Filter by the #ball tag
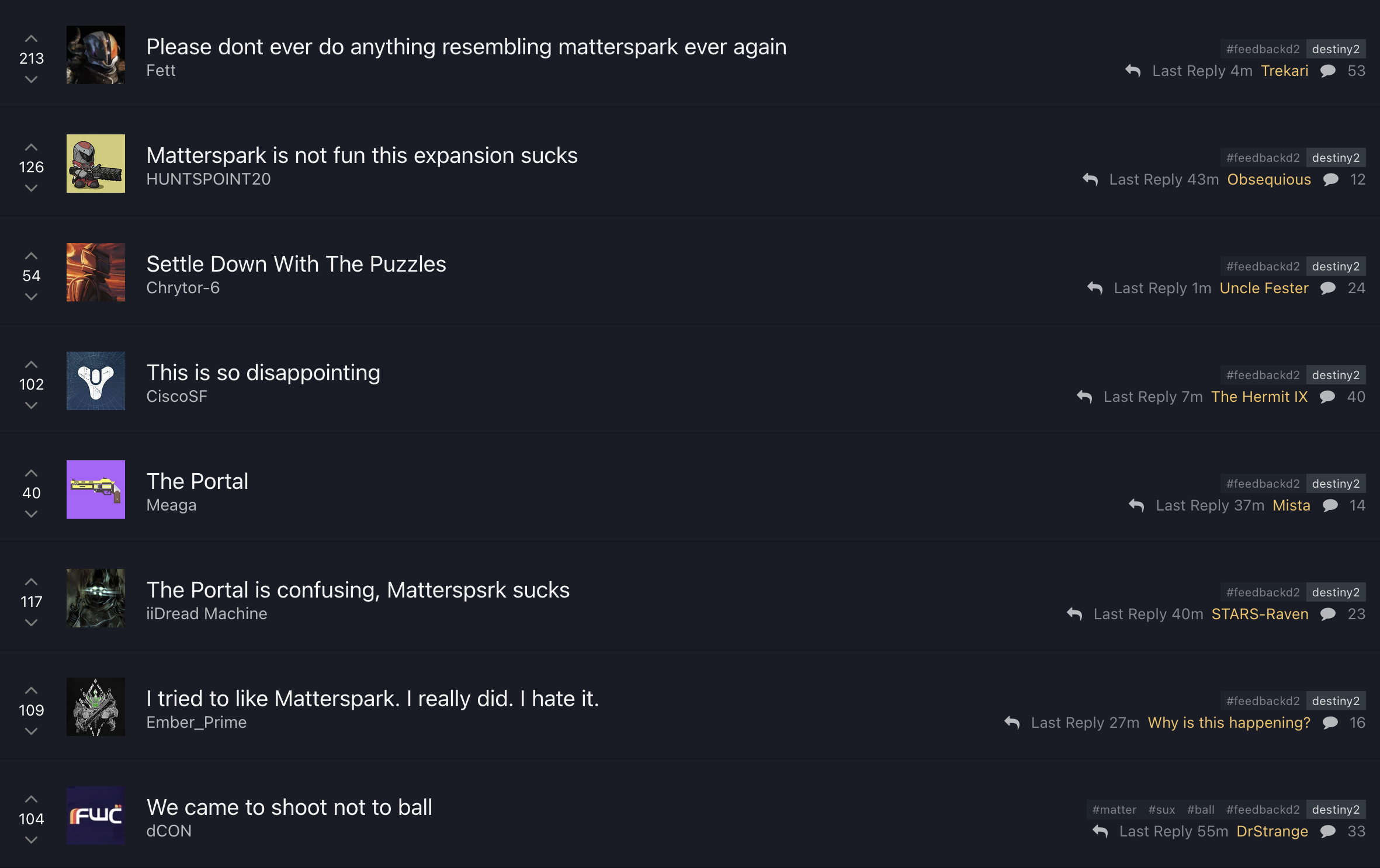This screenshot has height=868, width=1380. [1201, 810]
